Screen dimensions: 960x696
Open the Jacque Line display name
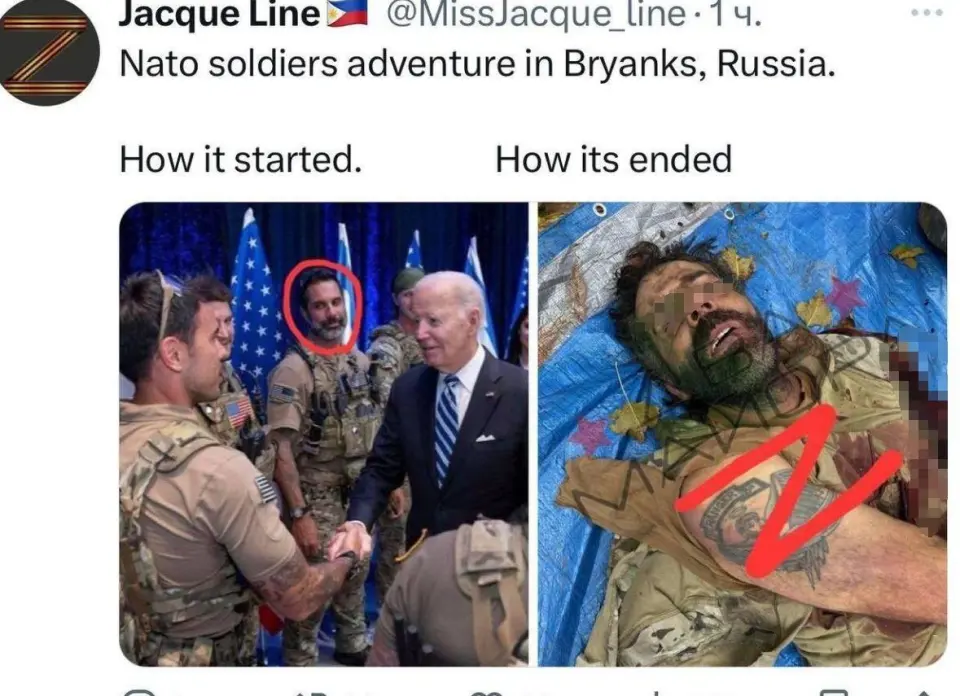219,15
